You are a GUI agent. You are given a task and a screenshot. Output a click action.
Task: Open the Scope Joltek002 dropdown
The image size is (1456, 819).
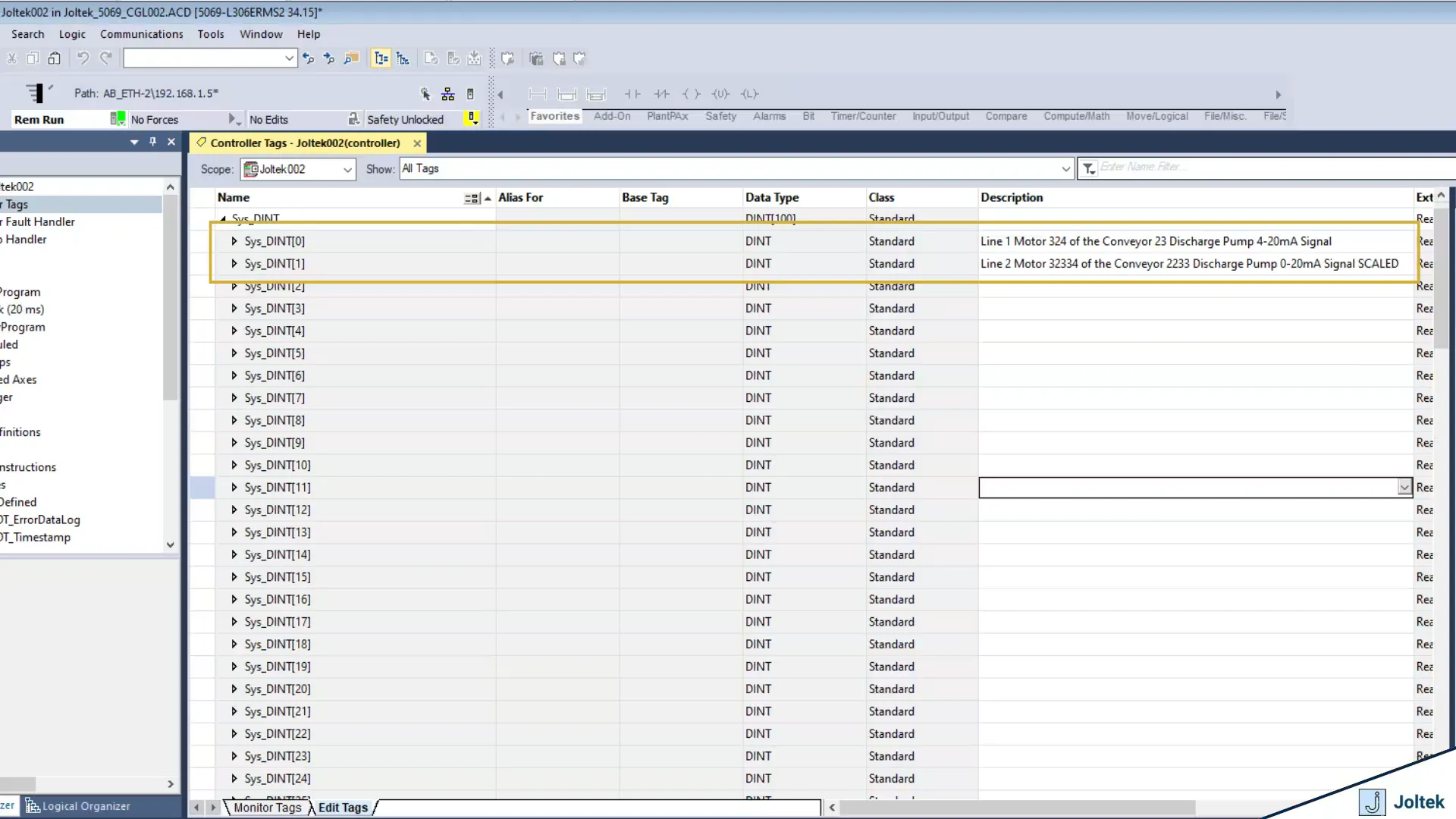(347, 169)
